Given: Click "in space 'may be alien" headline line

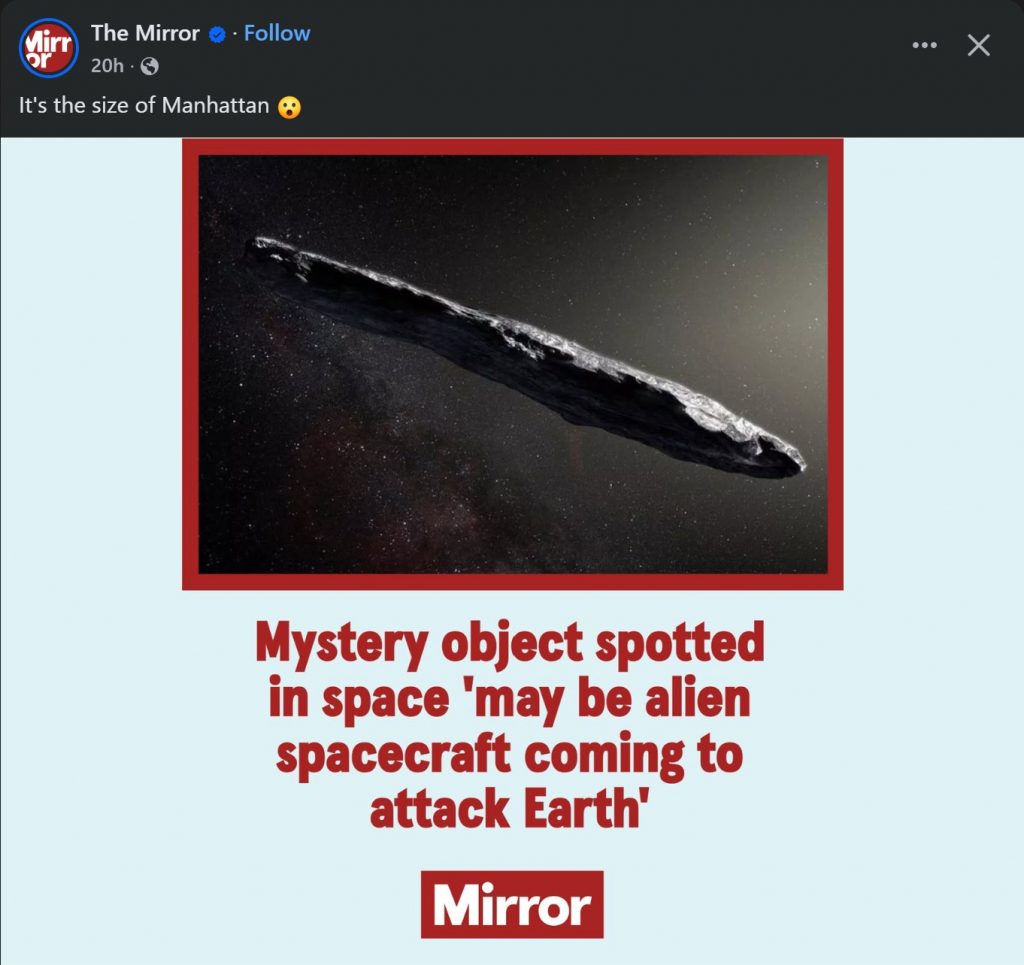Looking at the screenshot, I should pyautogui.click(x=509, y=699).
